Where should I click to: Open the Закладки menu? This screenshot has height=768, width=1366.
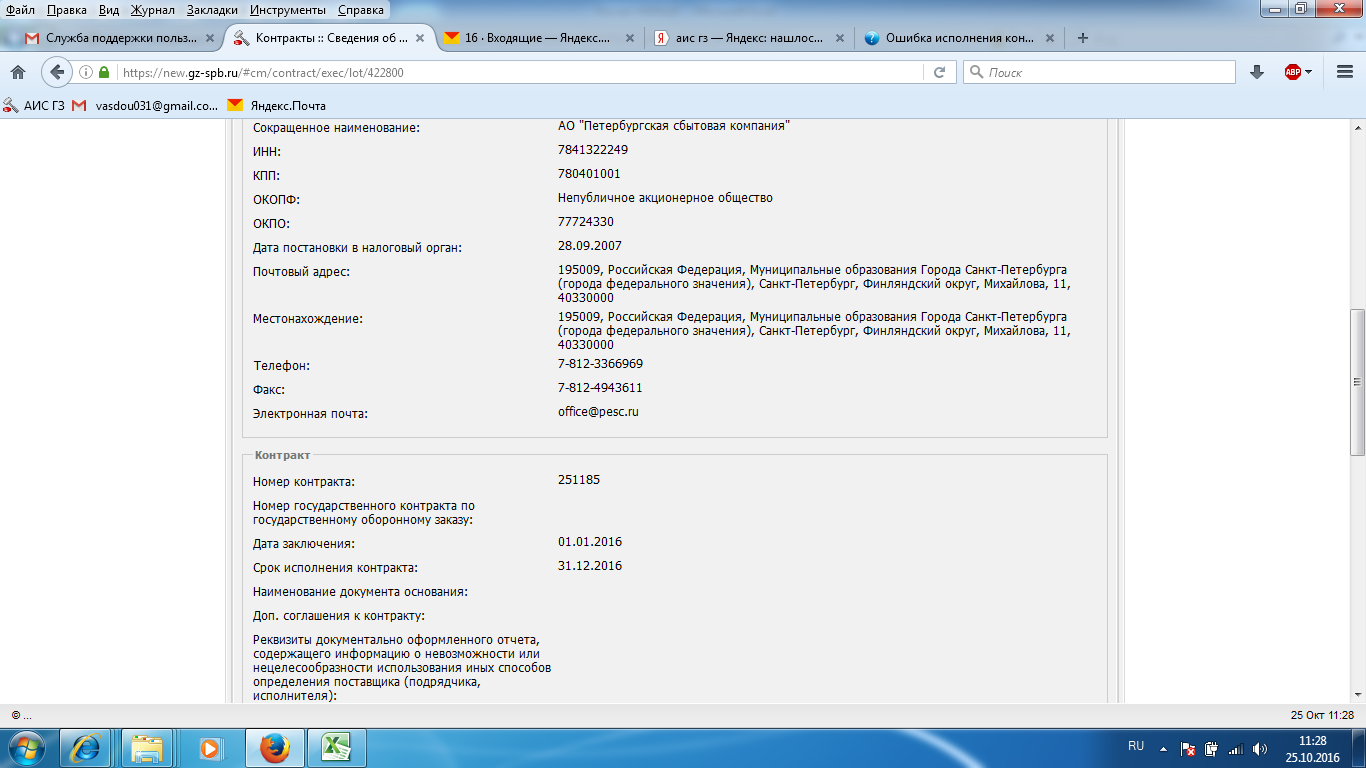point(212,10)
